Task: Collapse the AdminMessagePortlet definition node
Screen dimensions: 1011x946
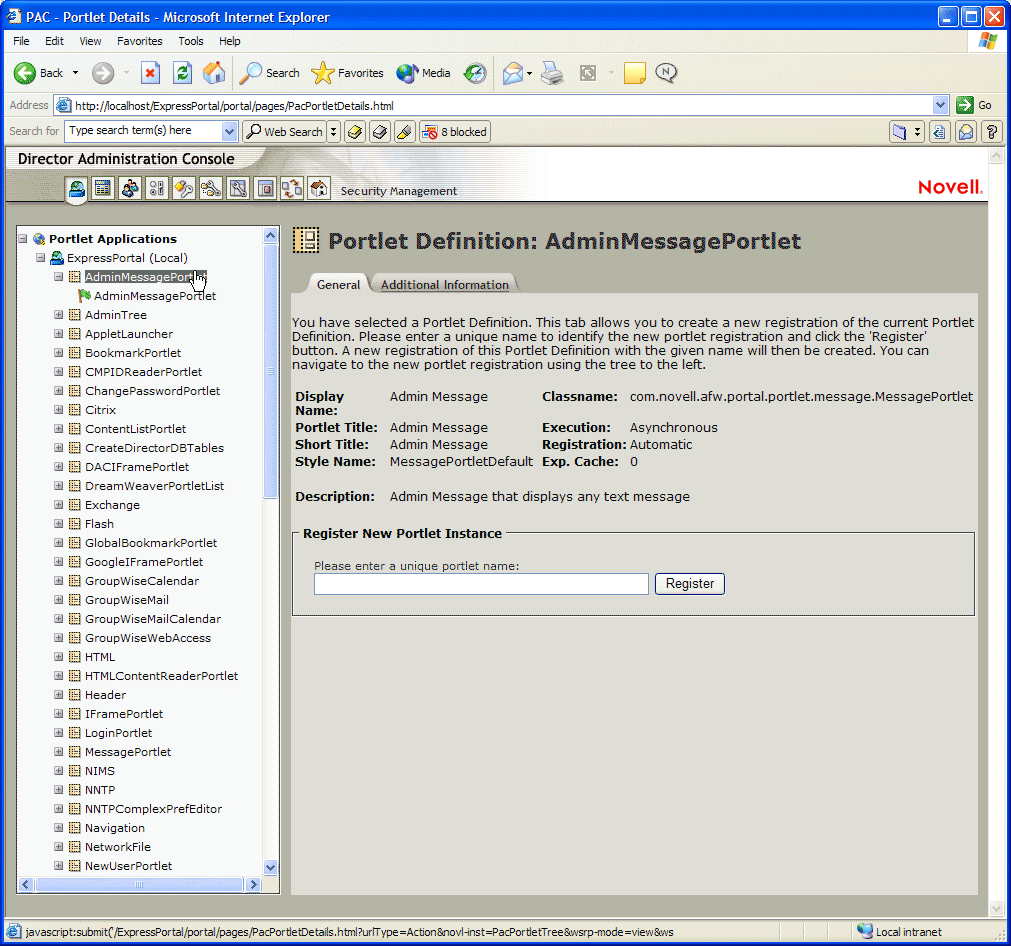Action: (59, 277)
